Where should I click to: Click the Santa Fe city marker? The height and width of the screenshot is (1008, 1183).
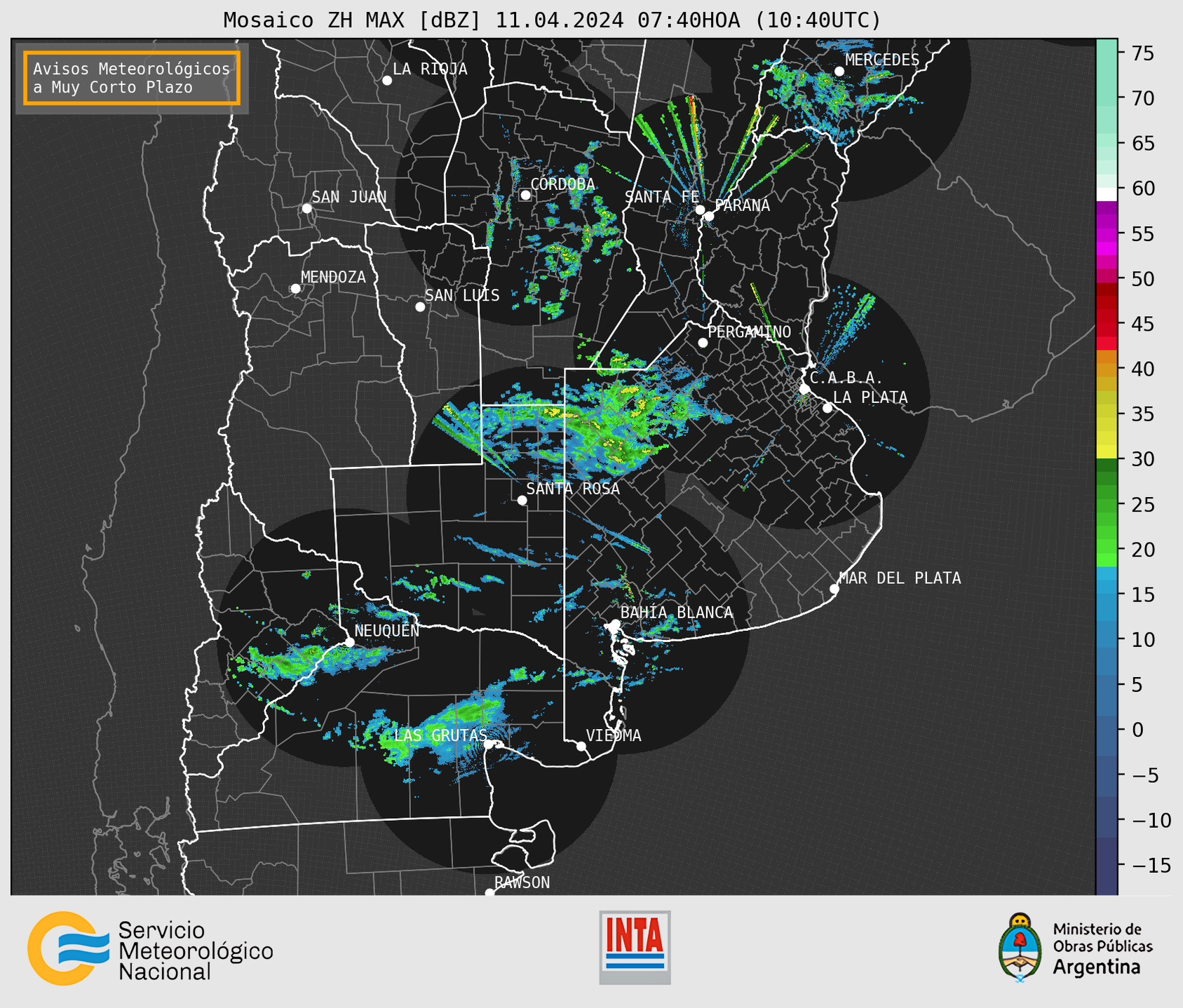[700, 210]
